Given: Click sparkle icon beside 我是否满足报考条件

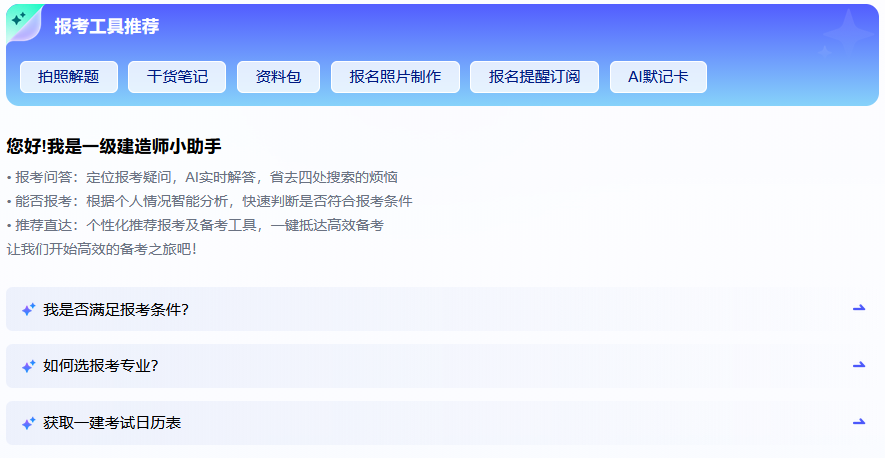Looking at the screenshot, I should (x=28, y=309).
